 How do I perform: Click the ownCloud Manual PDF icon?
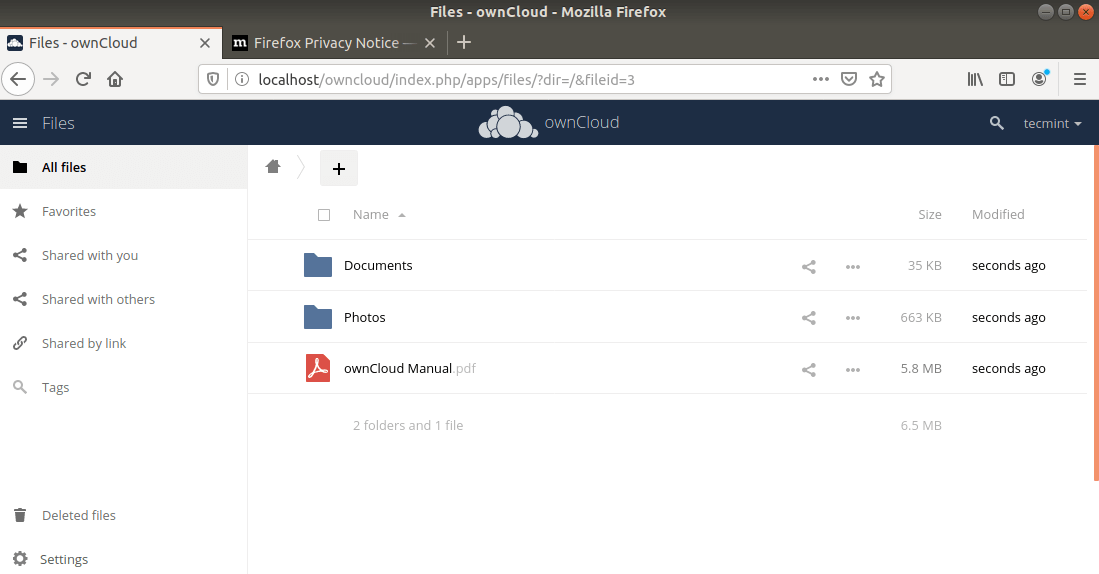[318, 369]
